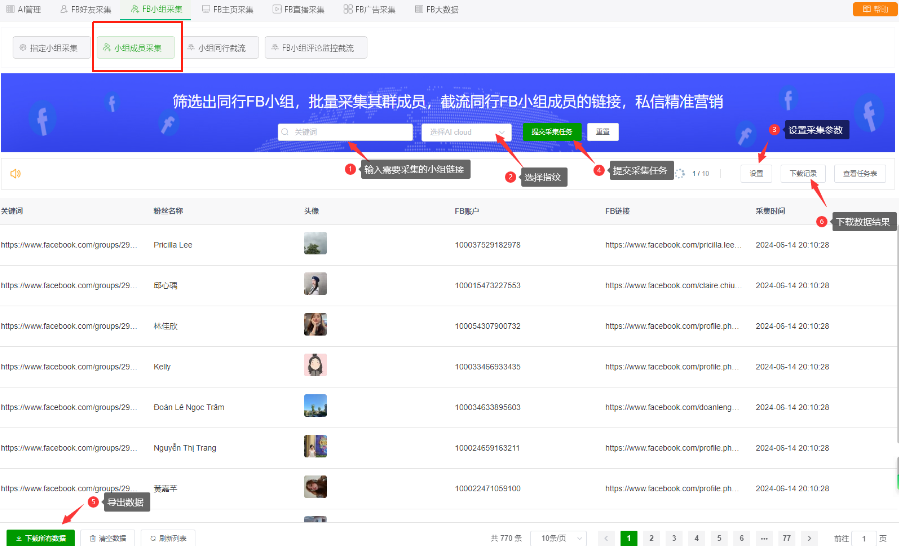Go to page 4
The width and height of the screenshot is (899, 546).
coord(696,538)
